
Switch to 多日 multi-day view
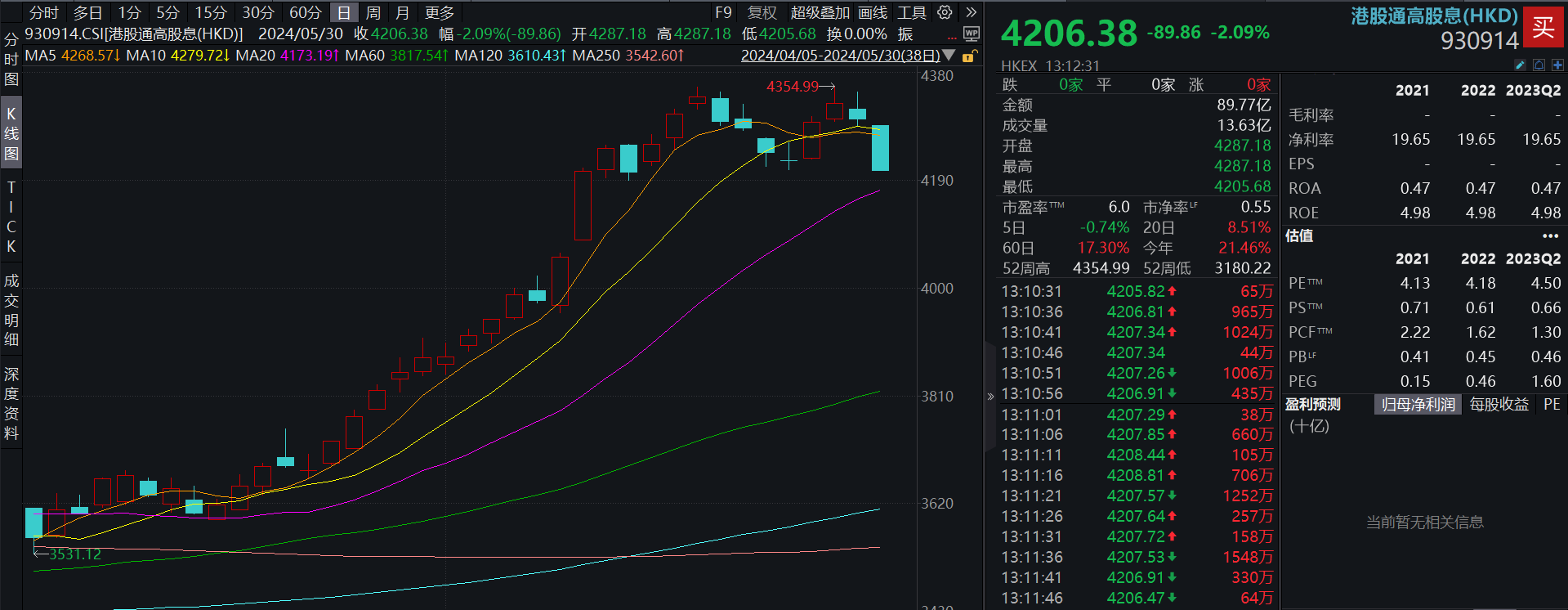[88, 12]
